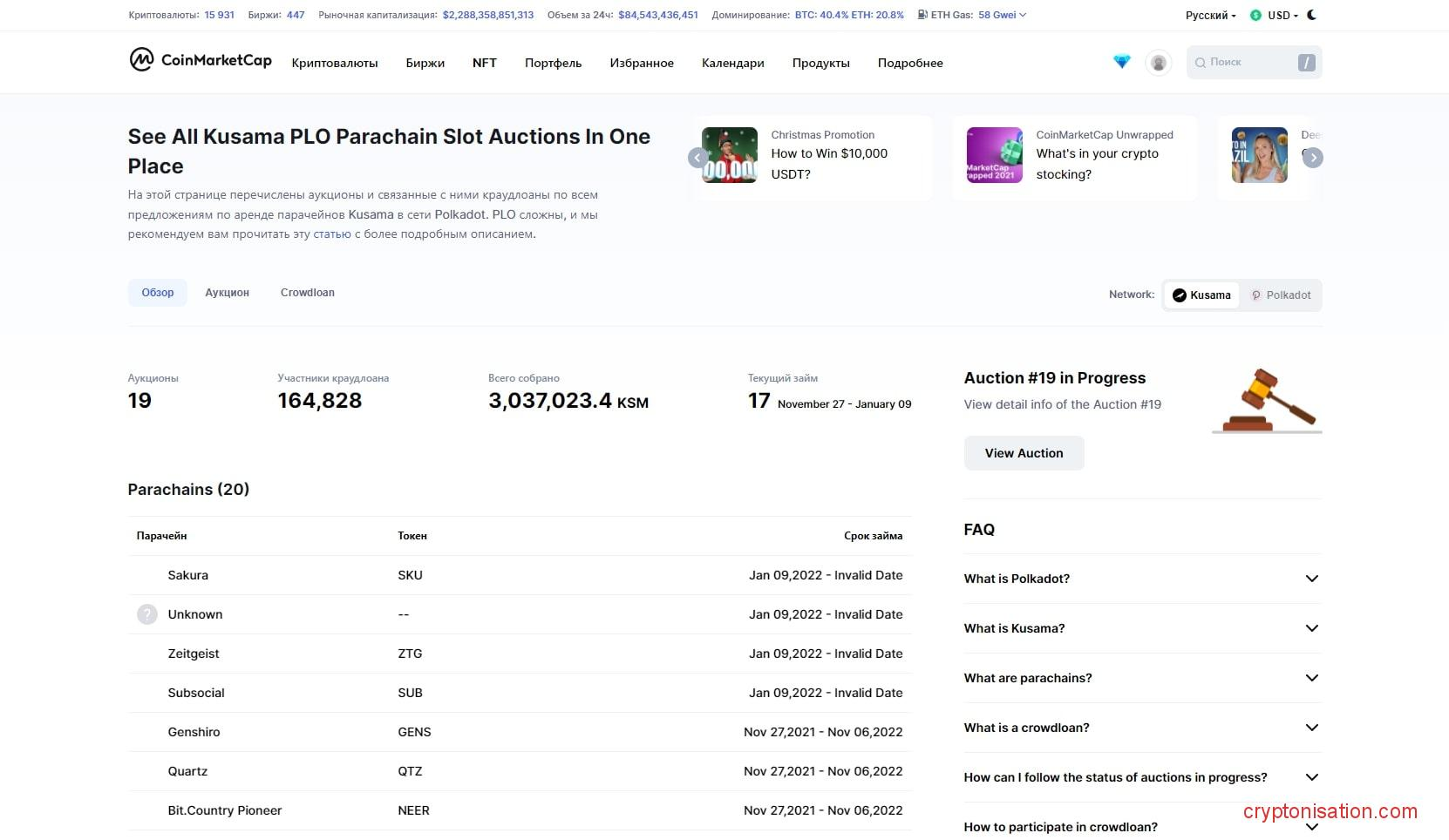Follow the статью article link
The width and height of the screenshot is (1449, 840).
(x=331, y=234)
